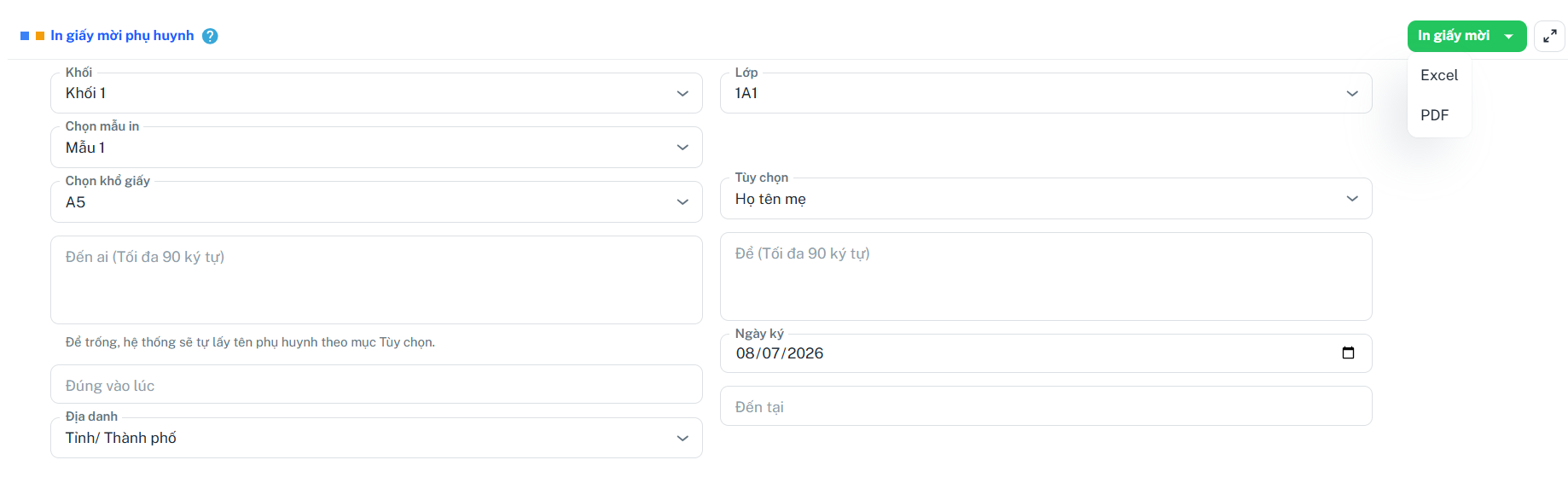
Task: Open the Khối dropdown showing Khối 1
Action: click(x=376, y=93)
